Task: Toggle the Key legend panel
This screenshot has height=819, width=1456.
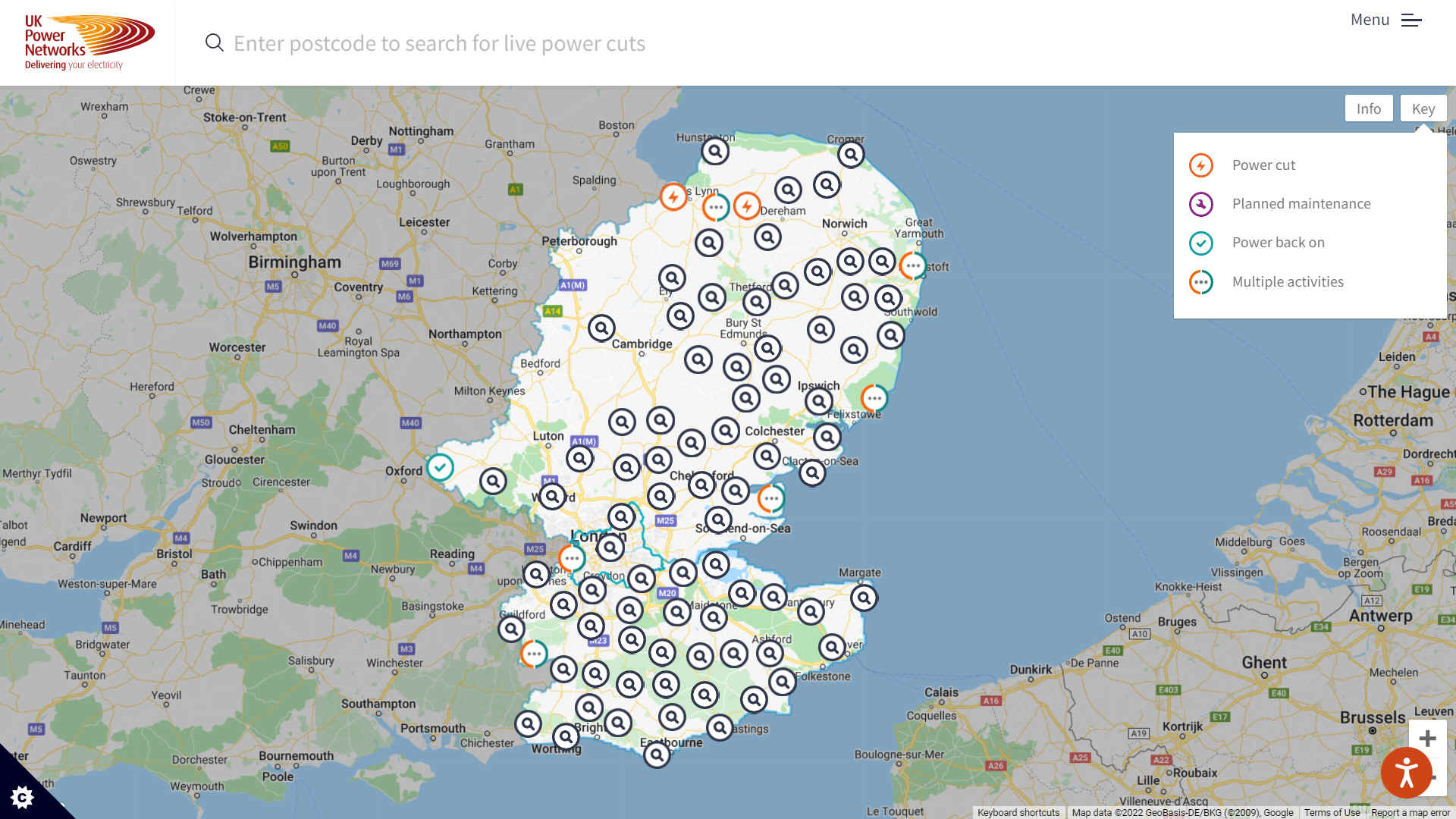Action: click(x=1423, y=108)
